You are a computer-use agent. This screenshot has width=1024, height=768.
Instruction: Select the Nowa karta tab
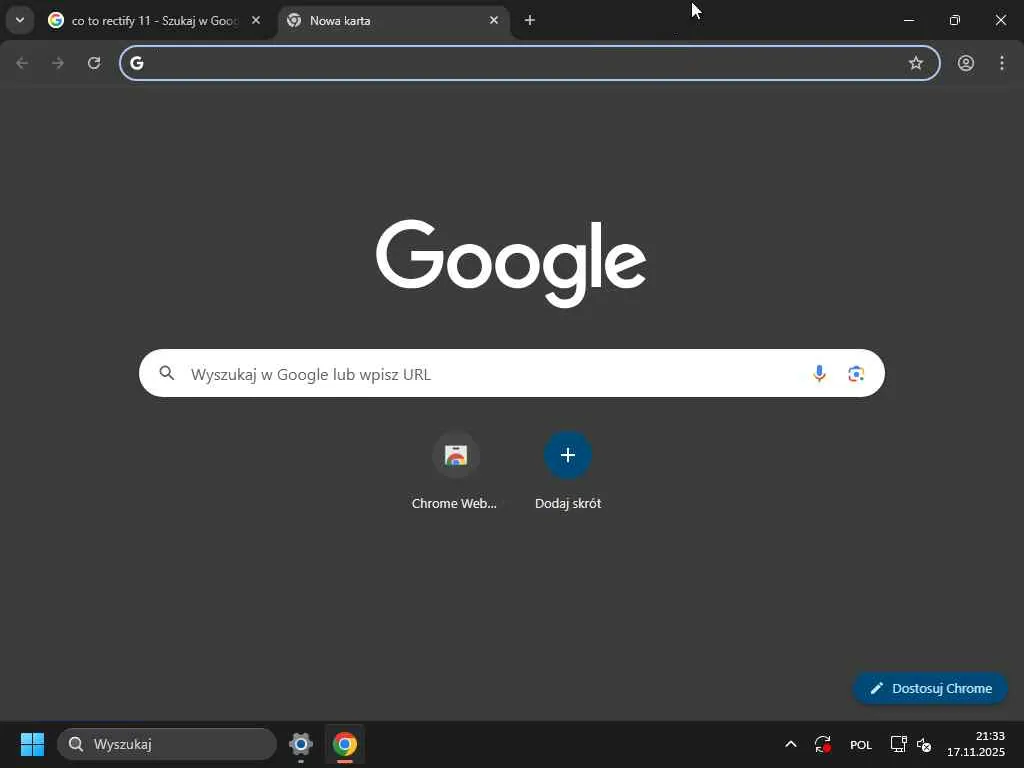pos(394,21)
